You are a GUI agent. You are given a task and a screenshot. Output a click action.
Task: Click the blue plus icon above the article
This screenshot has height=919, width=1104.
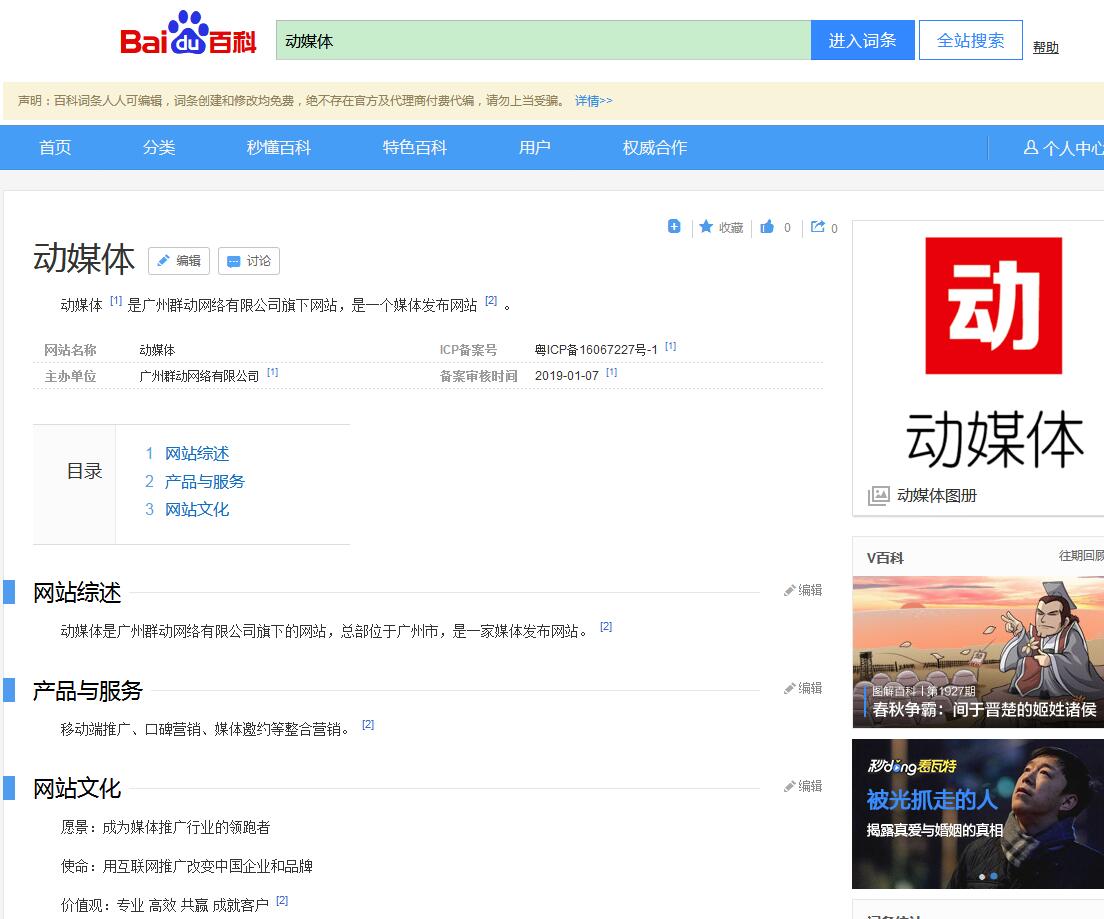(x=674, y=226)
